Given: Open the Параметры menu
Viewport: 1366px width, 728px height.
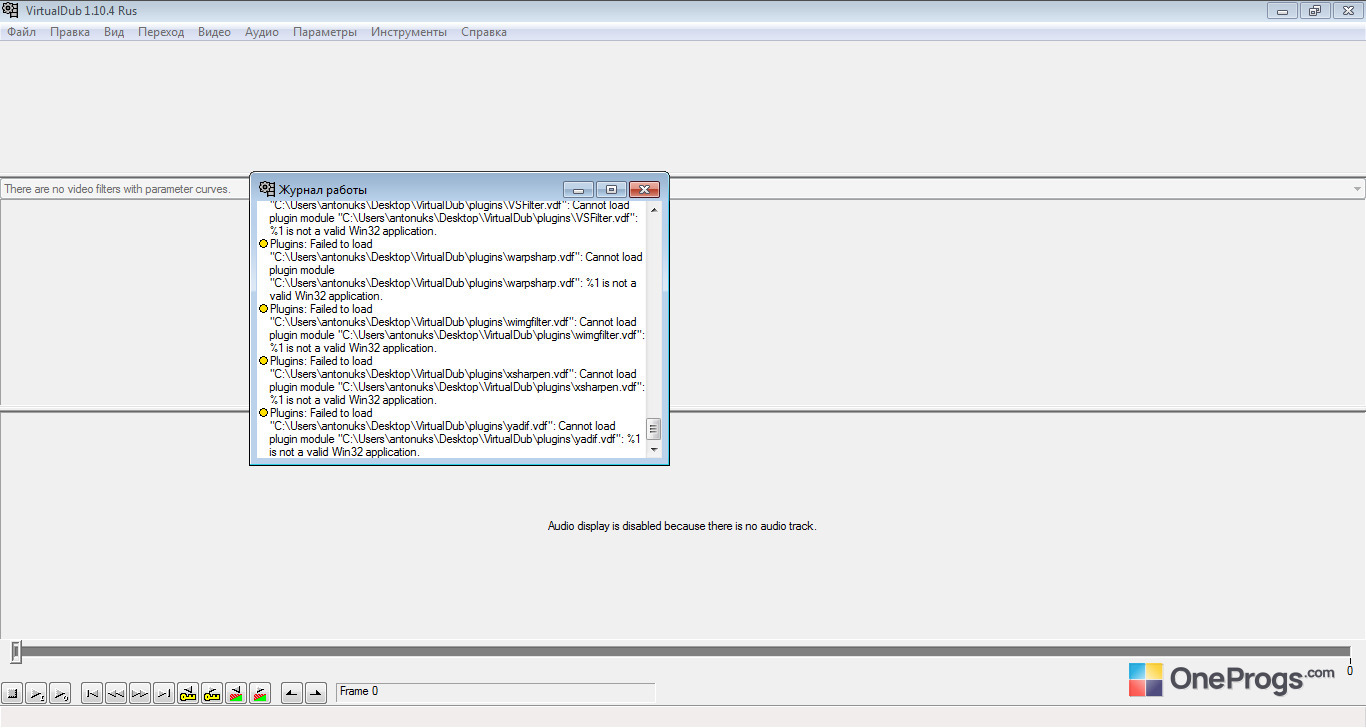Looking at the screenshot, I should 325,32.
